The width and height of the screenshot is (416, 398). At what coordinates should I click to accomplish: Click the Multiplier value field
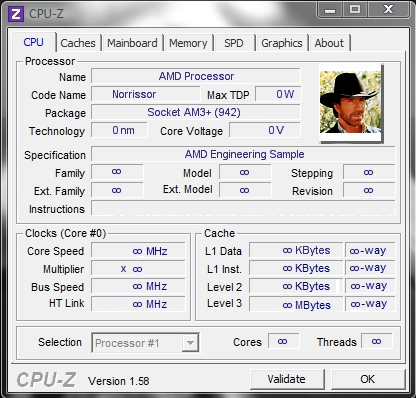click(138, 269)
